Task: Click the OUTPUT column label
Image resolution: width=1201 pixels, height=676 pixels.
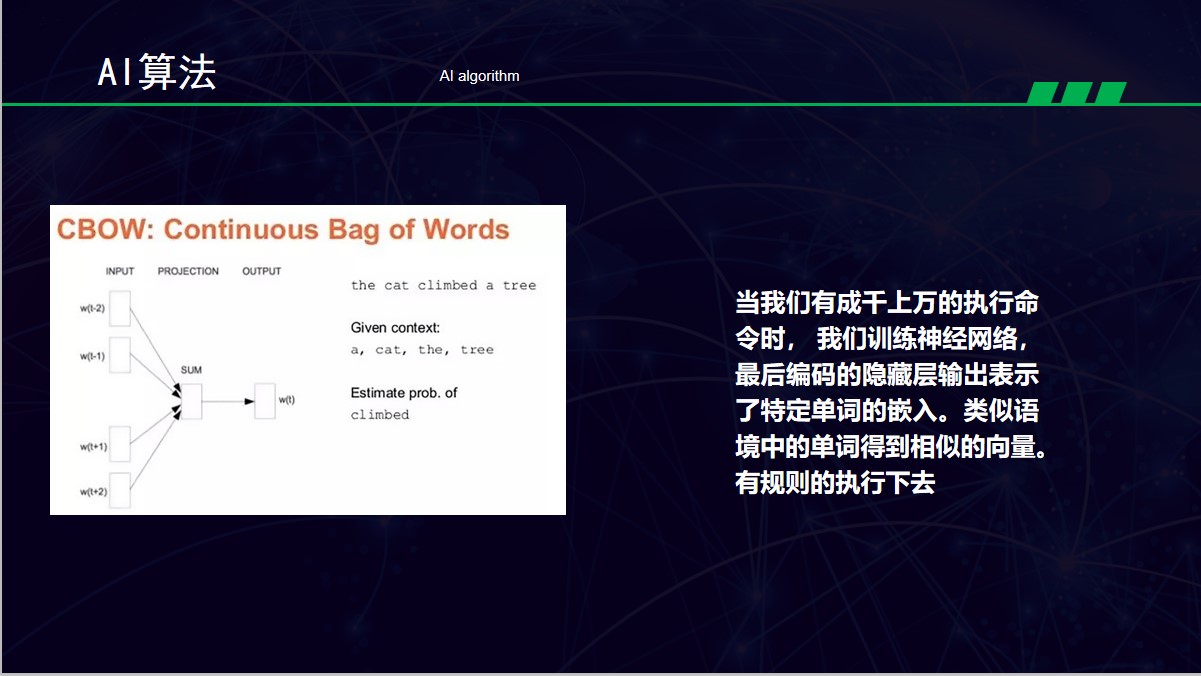Action: (x=262, y=271)
